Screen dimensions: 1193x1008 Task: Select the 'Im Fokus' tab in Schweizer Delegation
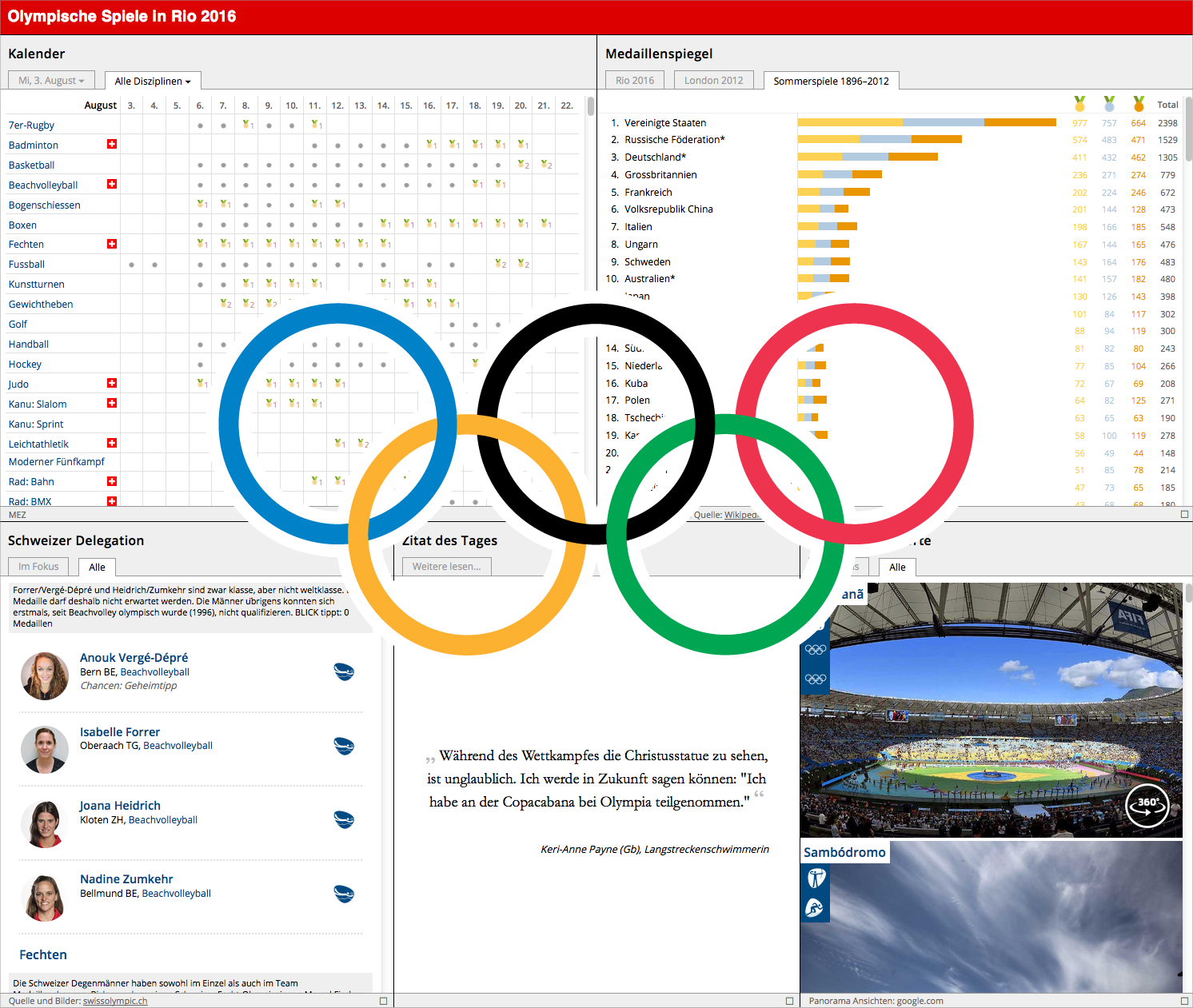38,566
